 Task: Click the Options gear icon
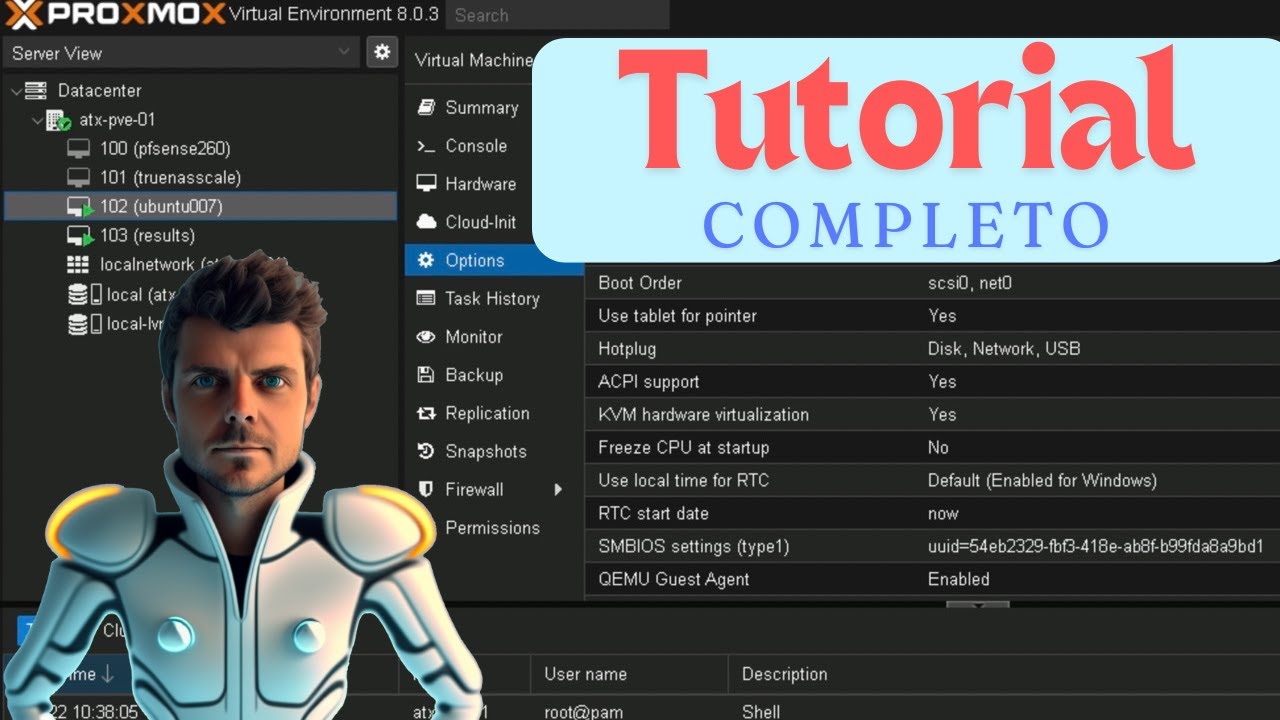coord(426,260)
